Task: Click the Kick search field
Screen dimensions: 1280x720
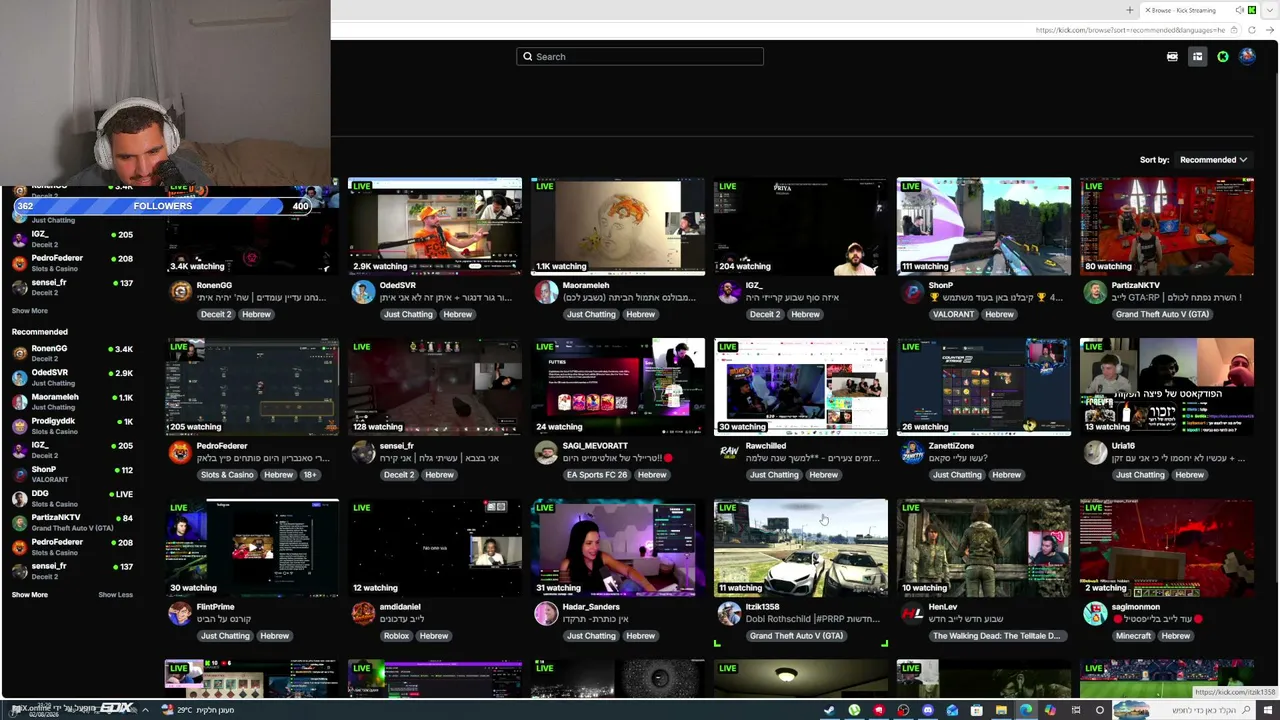Action: pyautogui.click(x=640, y=57)
